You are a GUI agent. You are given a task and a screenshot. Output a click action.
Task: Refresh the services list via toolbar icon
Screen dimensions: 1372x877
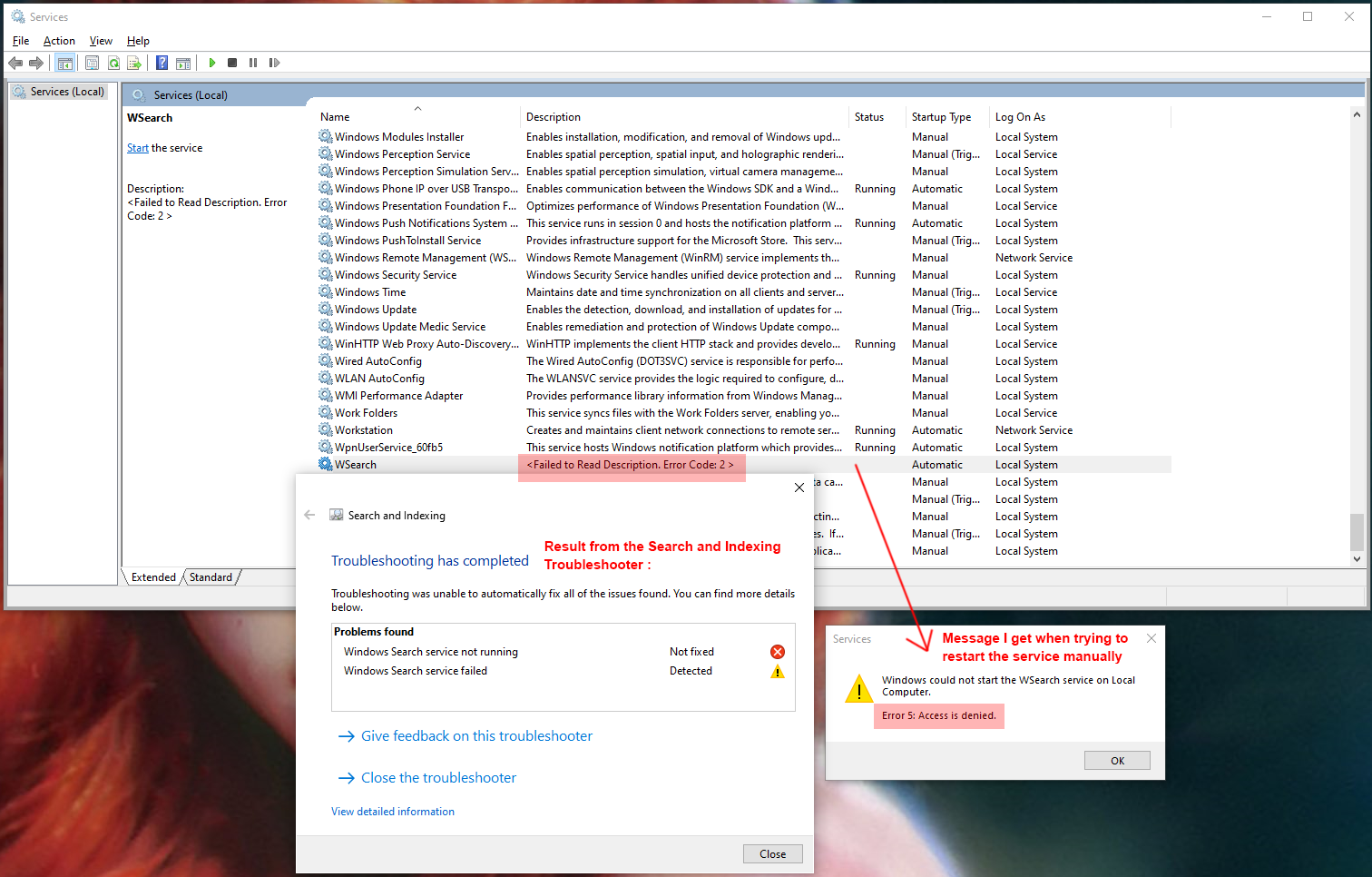click(x=113, y=63)
